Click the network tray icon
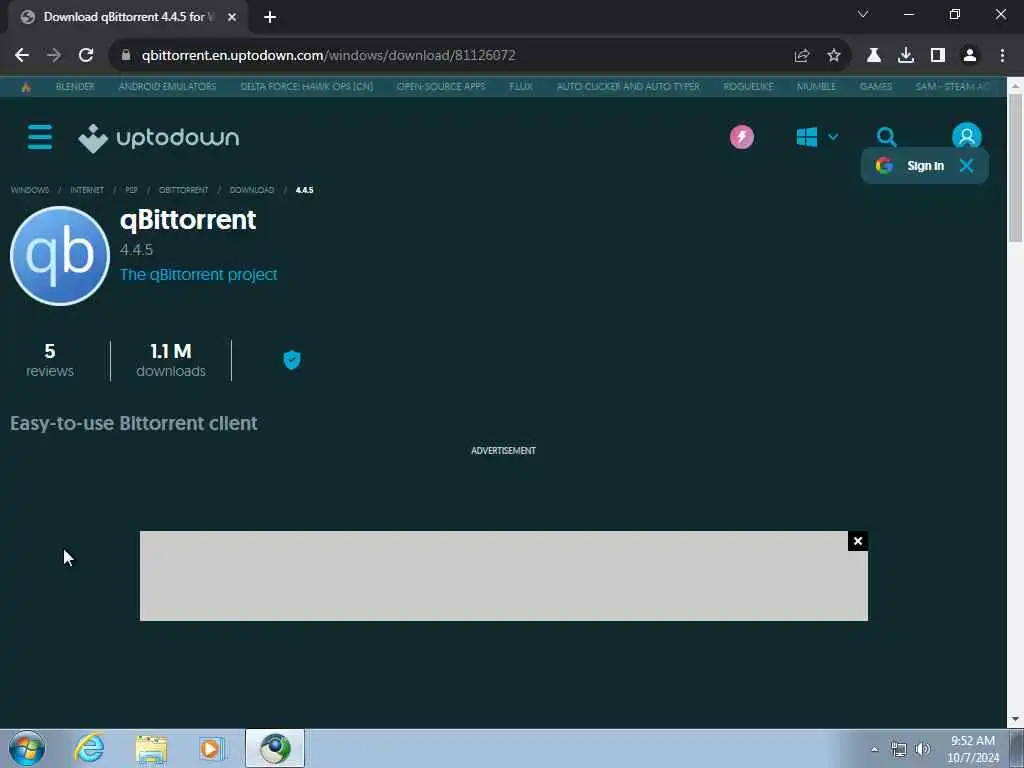 (x=899, y=749)
